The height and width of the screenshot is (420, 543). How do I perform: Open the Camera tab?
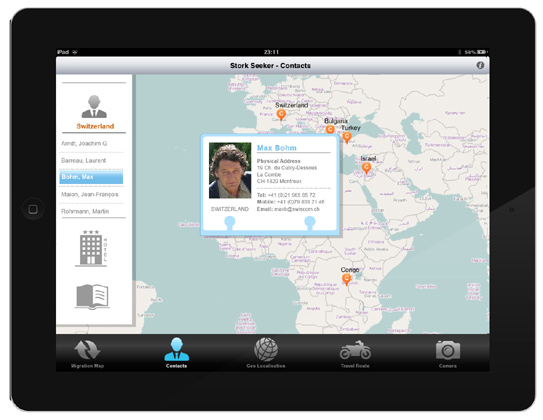coord(448,354)
